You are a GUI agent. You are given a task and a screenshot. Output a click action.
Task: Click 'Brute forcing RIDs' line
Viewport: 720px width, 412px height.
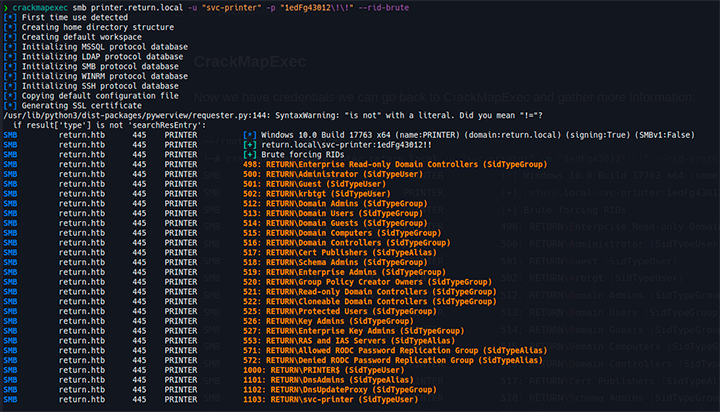[x=302, y=154]
